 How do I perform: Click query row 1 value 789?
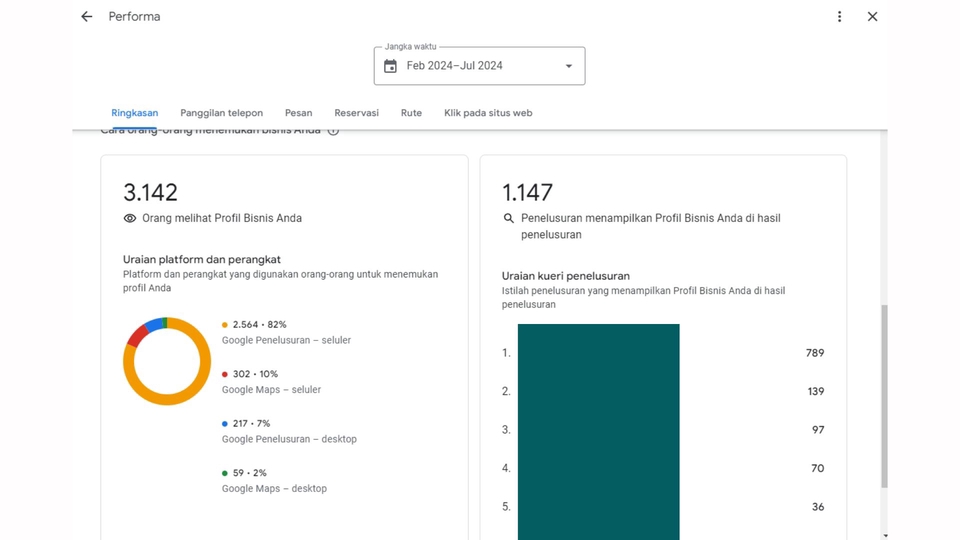[815, 353]
